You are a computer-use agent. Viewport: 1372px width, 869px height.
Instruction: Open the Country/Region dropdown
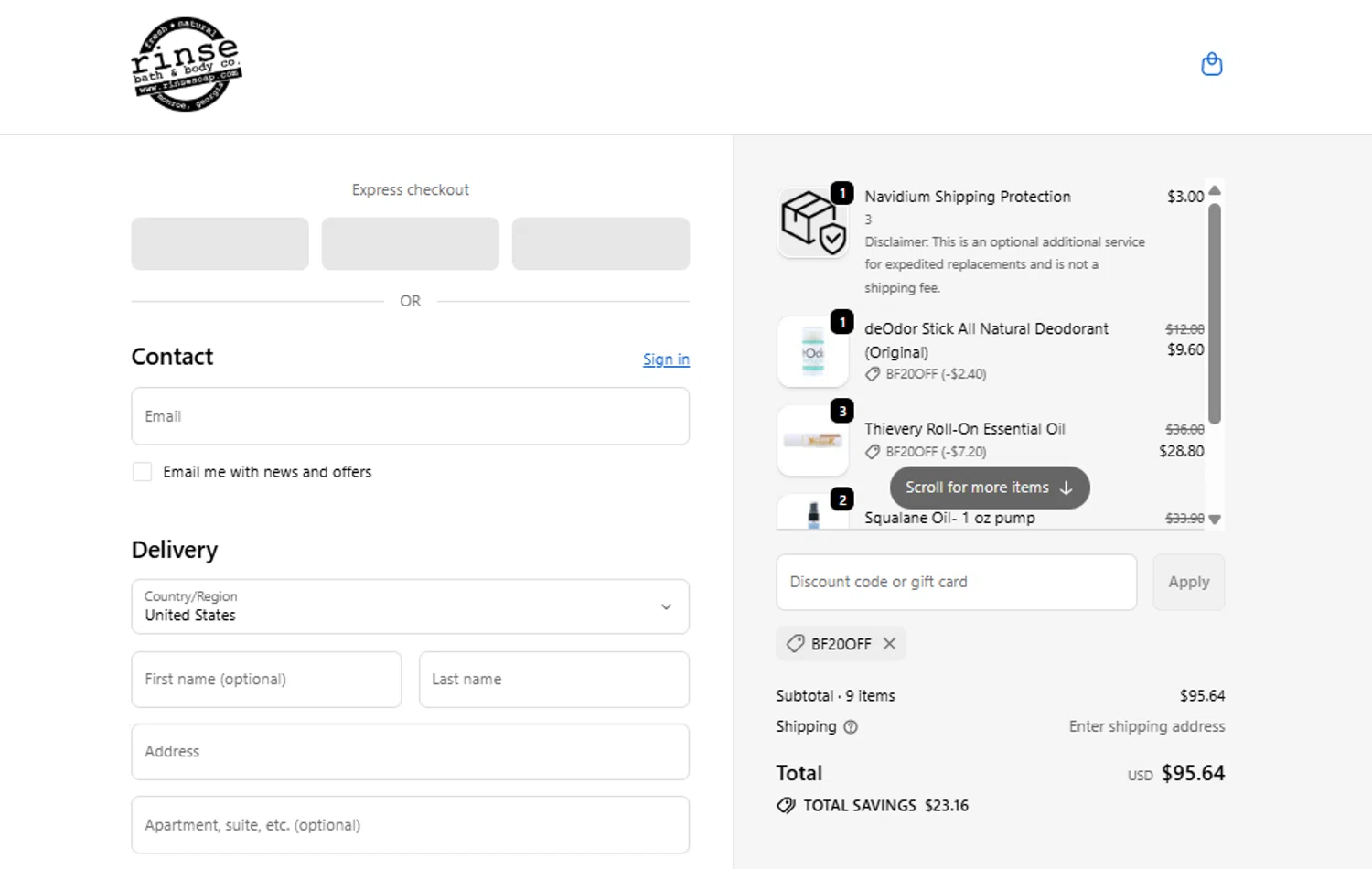[x=411, y=606]
